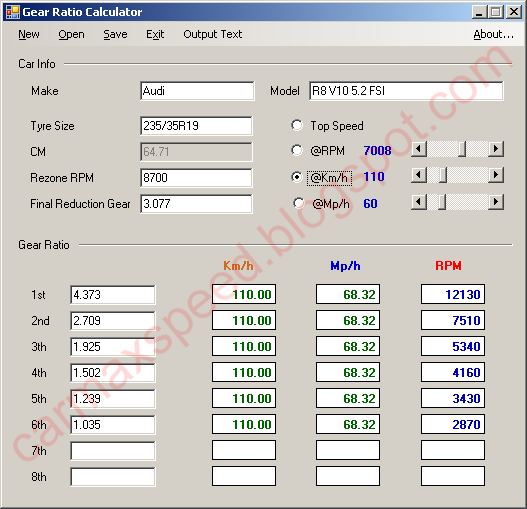
Task: Maximize the Gear Ratio Calculator window
Action: point(496,12)
